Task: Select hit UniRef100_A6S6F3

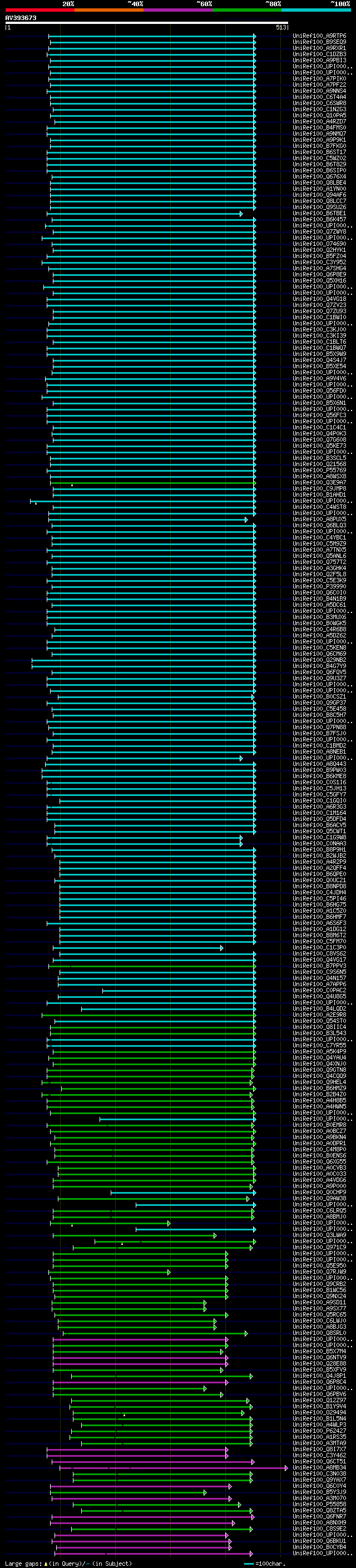Action: [319, 923]
